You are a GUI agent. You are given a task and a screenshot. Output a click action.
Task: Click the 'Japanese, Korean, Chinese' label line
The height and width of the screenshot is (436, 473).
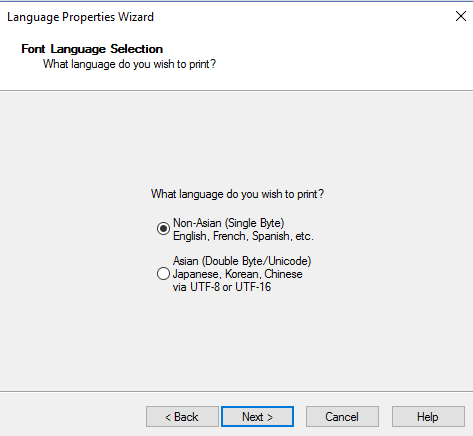(238, 274)
